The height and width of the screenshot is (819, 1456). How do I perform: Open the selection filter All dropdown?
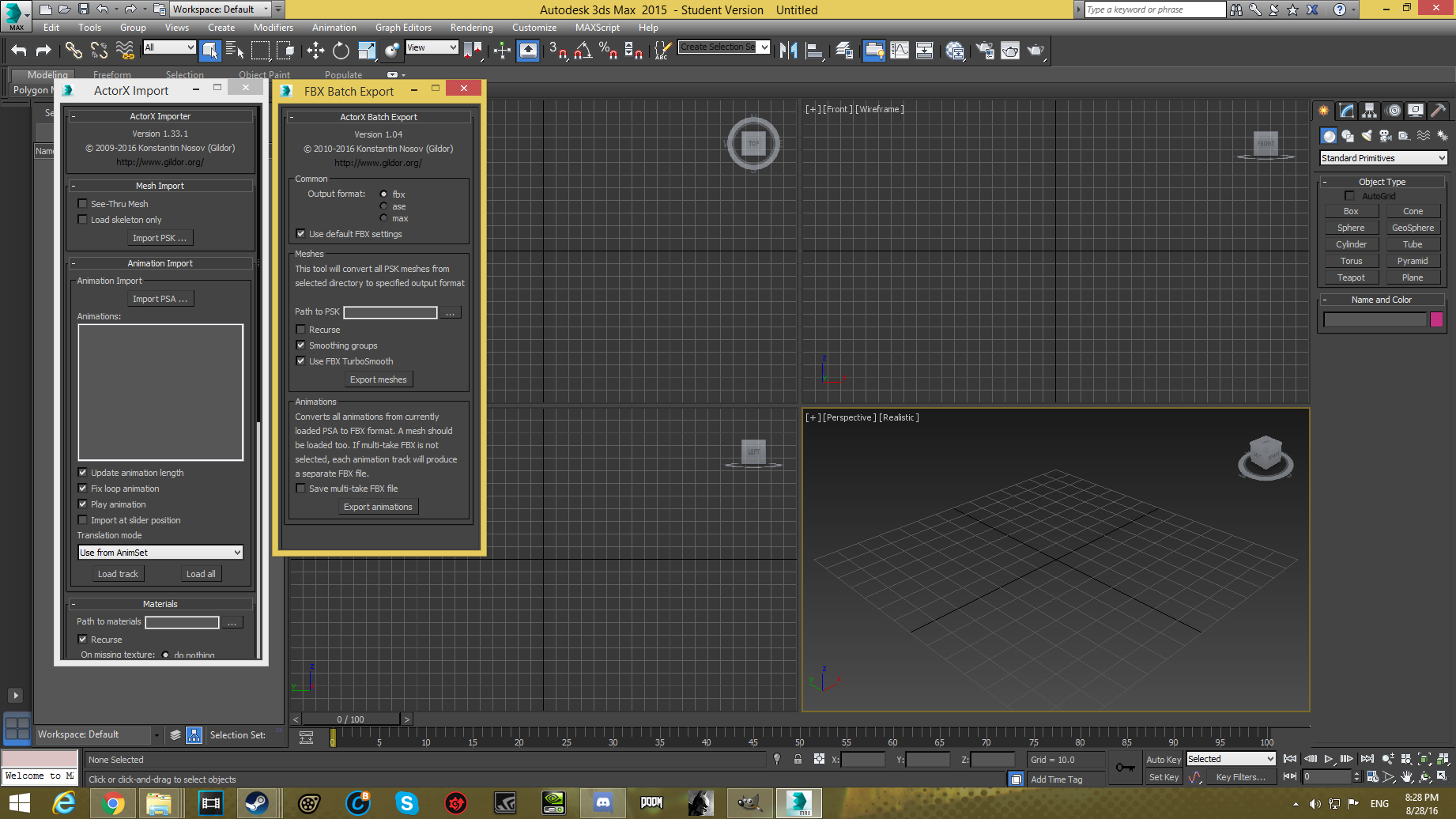[169, 47]
